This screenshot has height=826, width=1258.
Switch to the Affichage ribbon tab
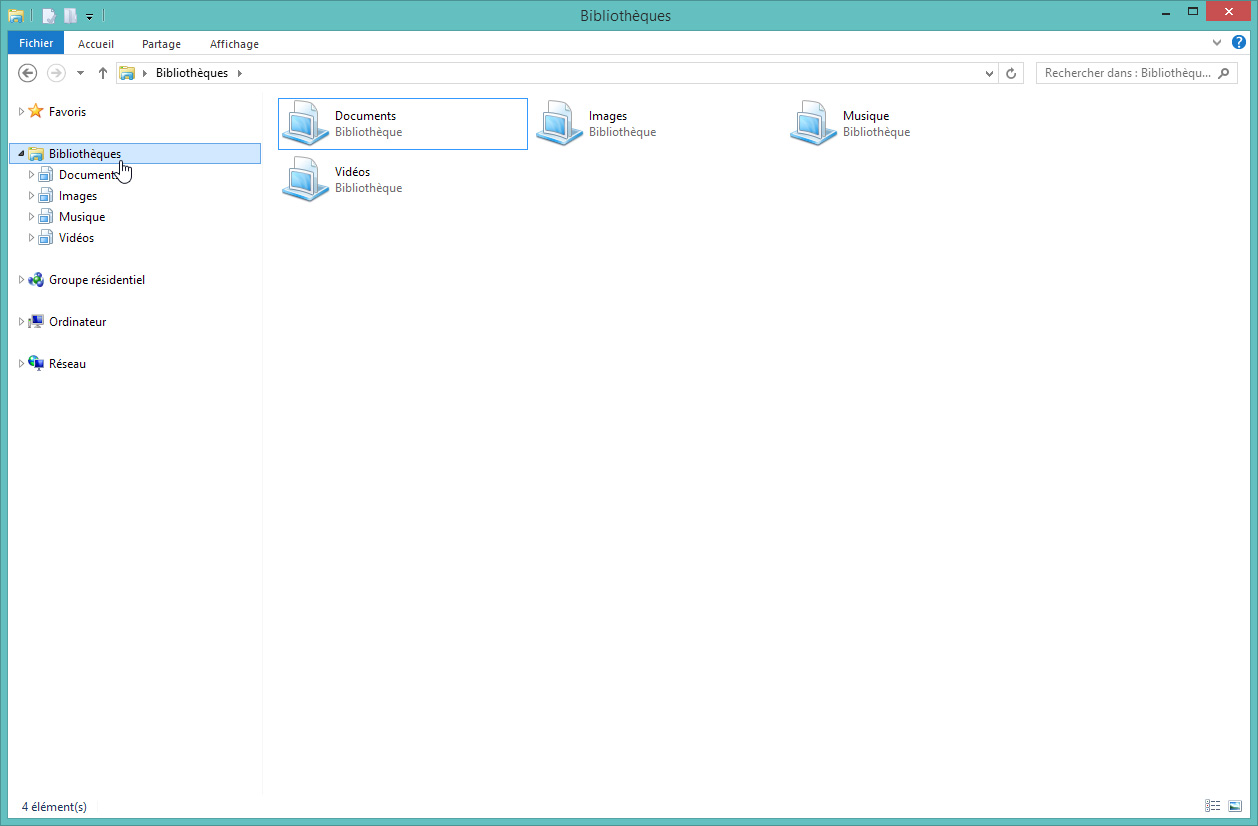pos(234,44)
